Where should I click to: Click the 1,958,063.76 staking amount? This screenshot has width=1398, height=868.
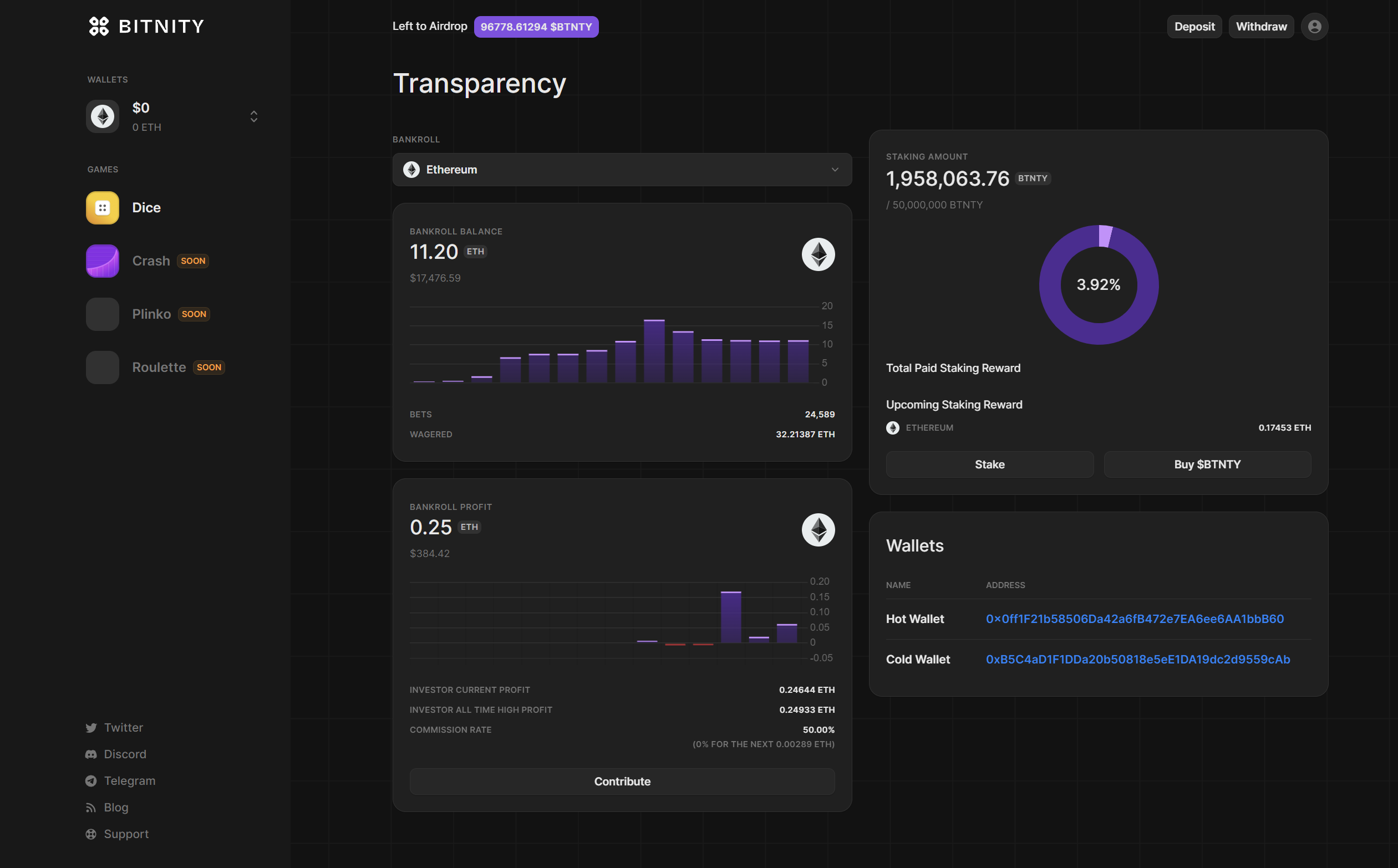(947, 178)
